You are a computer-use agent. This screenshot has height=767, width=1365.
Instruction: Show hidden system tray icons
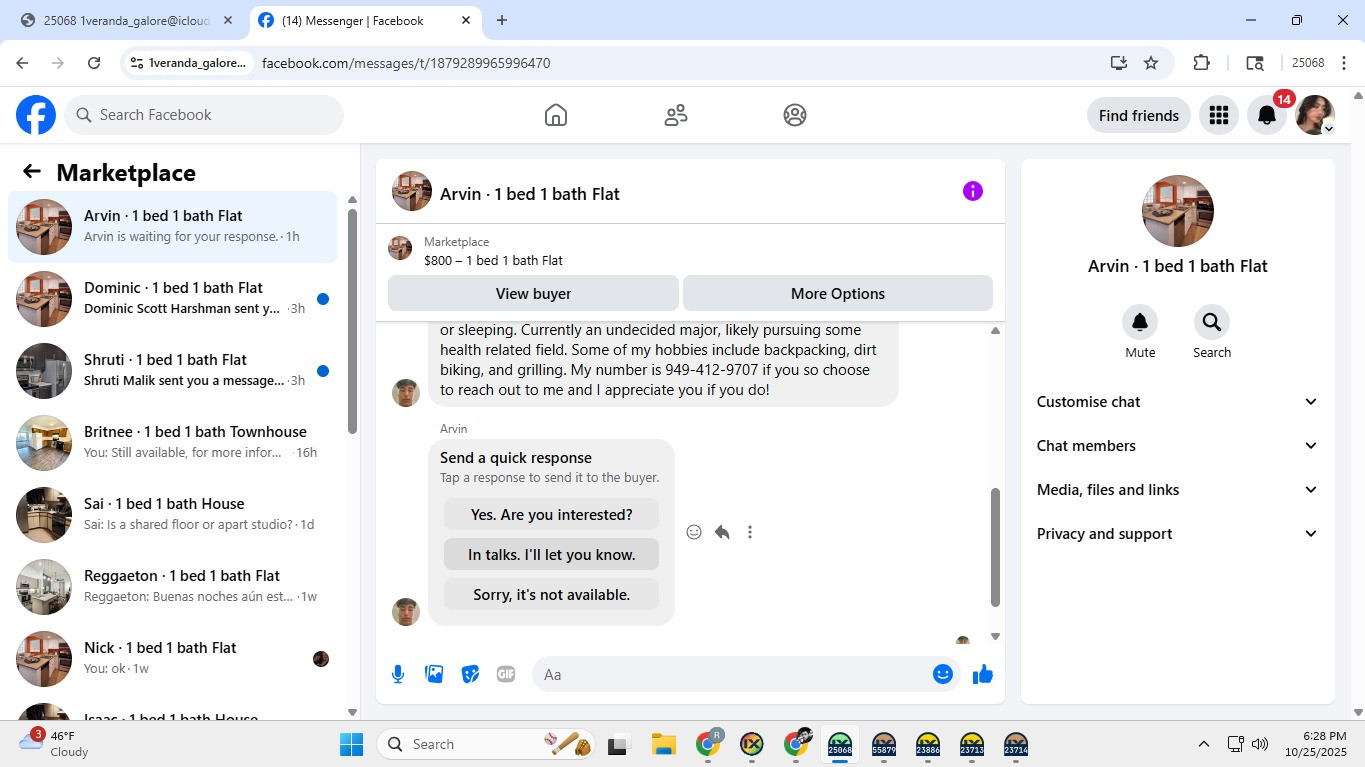tap(1204, 744)
